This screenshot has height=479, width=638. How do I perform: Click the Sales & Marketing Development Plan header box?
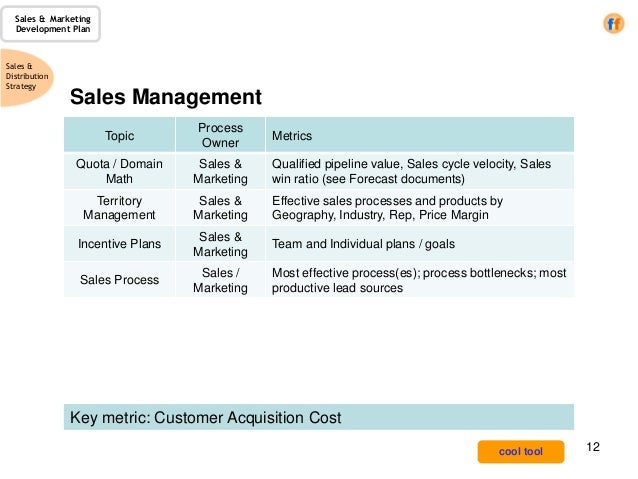point(51,22)
